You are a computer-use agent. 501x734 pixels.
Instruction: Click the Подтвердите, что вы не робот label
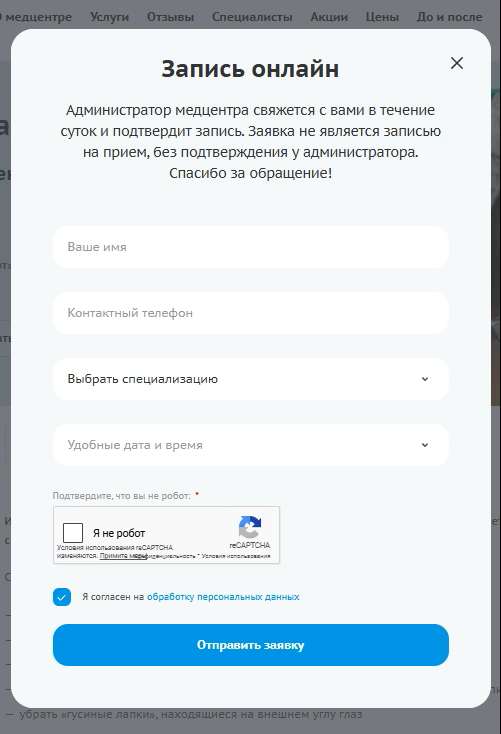121,496
